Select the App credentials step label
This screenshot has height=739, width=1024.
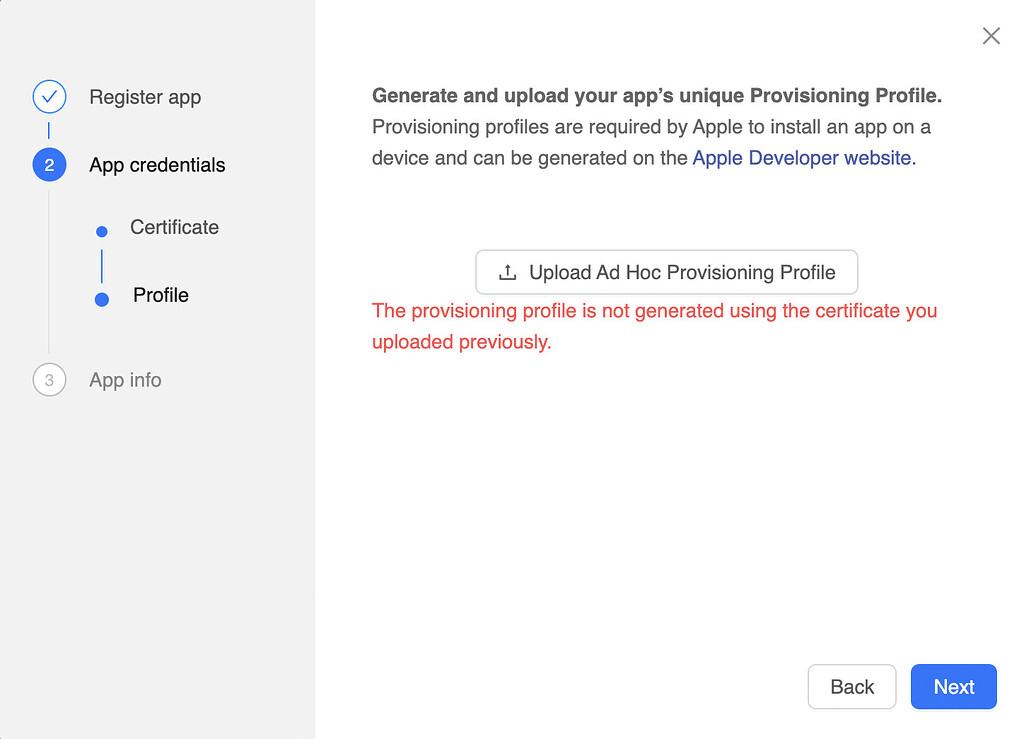[x=157, y=165]
